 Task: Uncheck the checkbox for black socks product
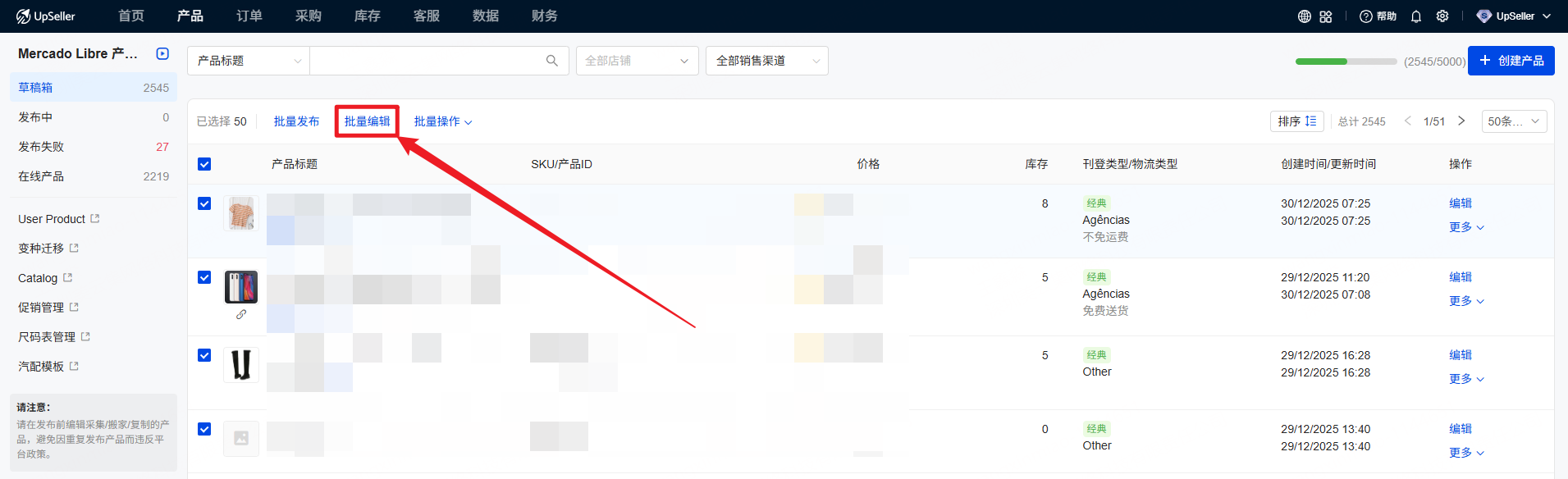coord(204,355)
